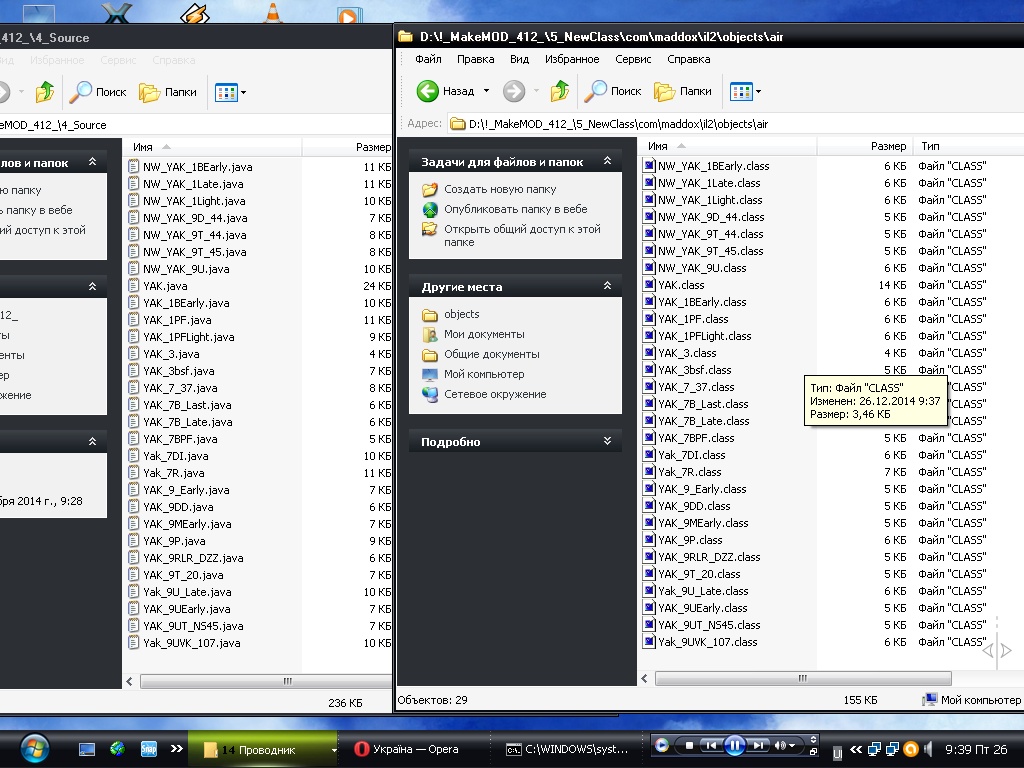
Task: Select YAK_9T_20.java filename
Action: (184, 575)
